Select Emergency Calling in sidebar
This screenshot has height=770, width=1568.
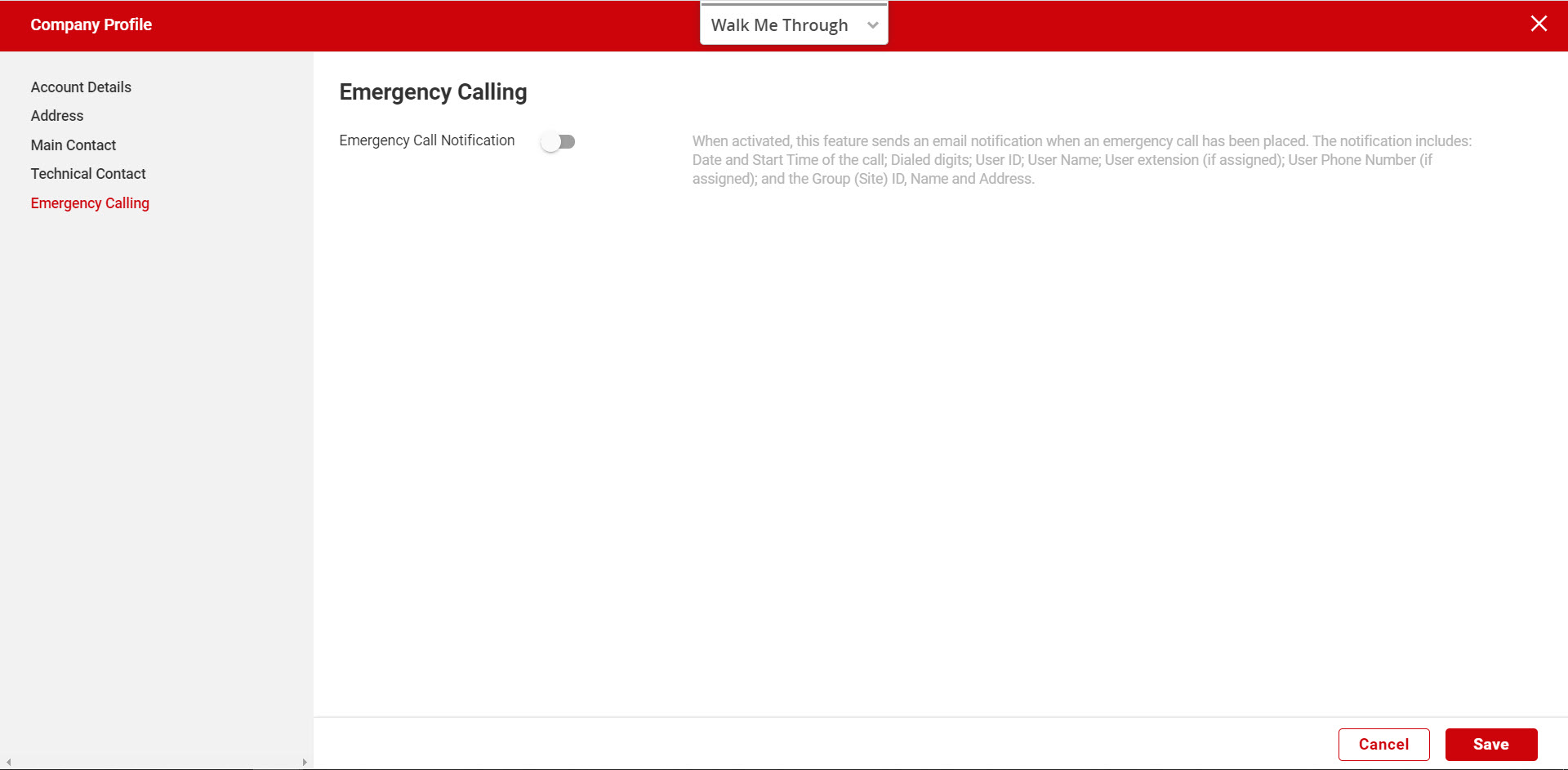point(90,203)
